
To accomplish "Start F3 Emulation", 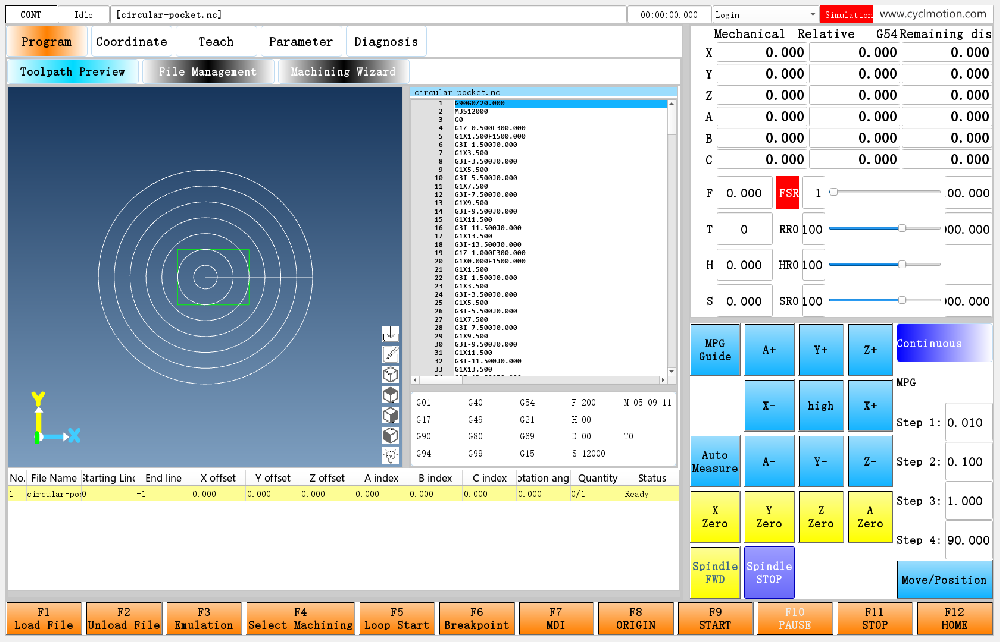I will pos(204,618).
